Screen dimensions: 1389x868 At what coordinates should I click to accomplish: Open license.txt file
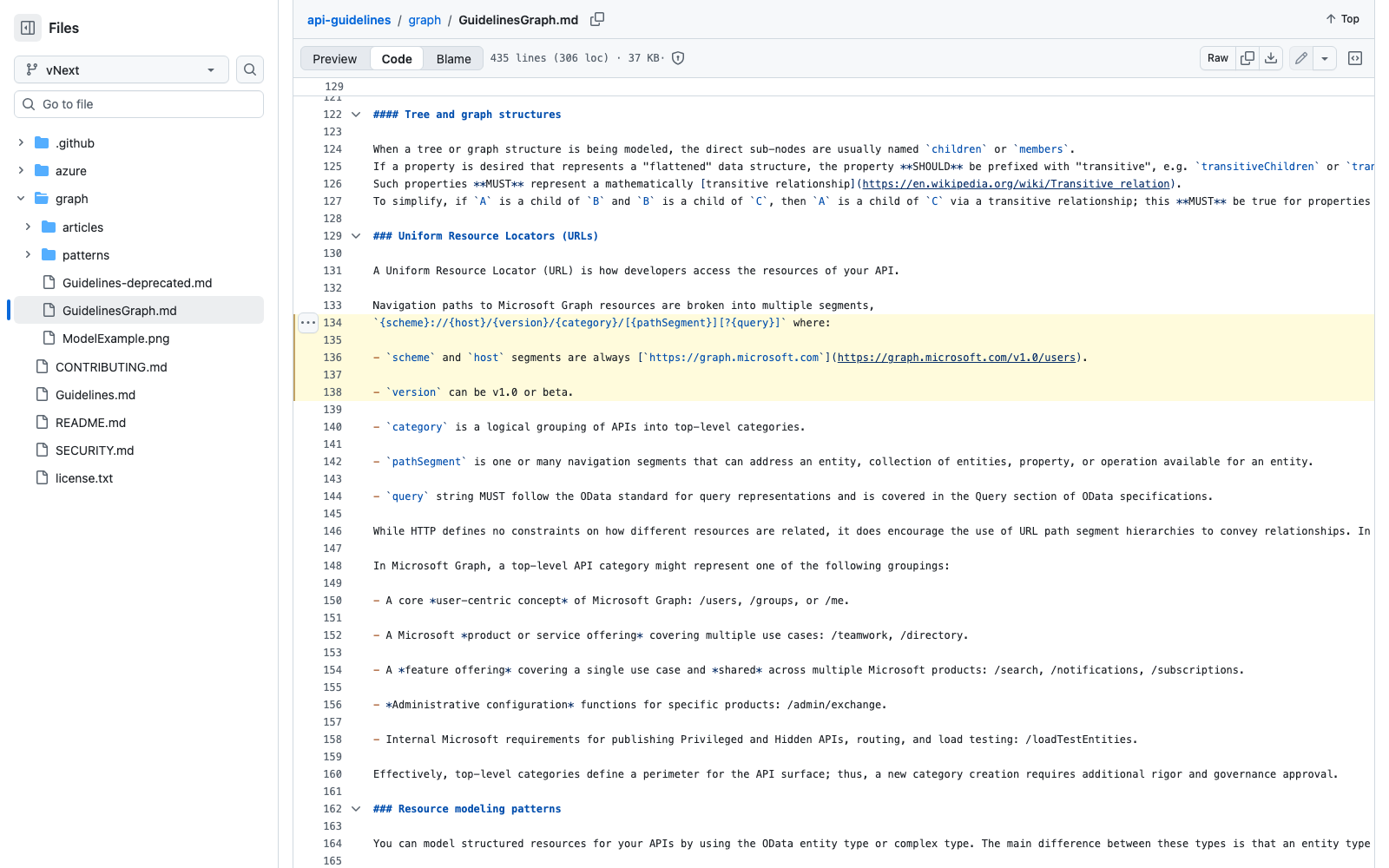tap(84, 477)
